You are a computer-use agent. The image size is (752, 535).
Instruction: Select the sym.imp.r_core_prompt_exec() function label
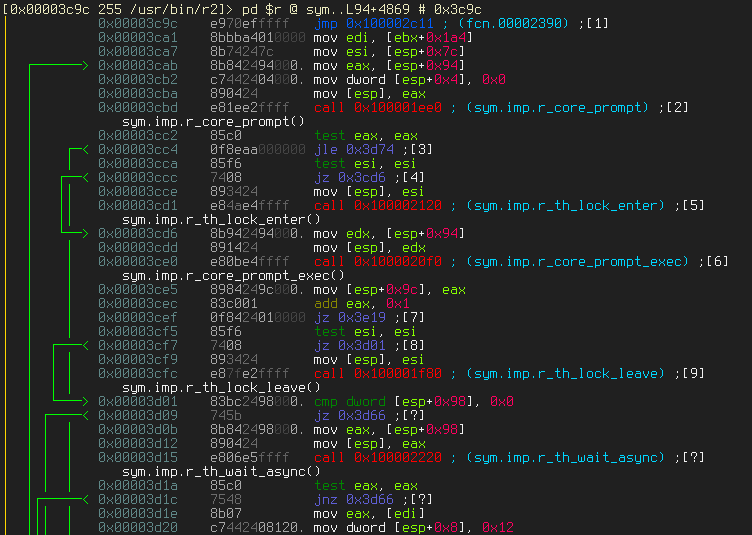click(233, 274)
